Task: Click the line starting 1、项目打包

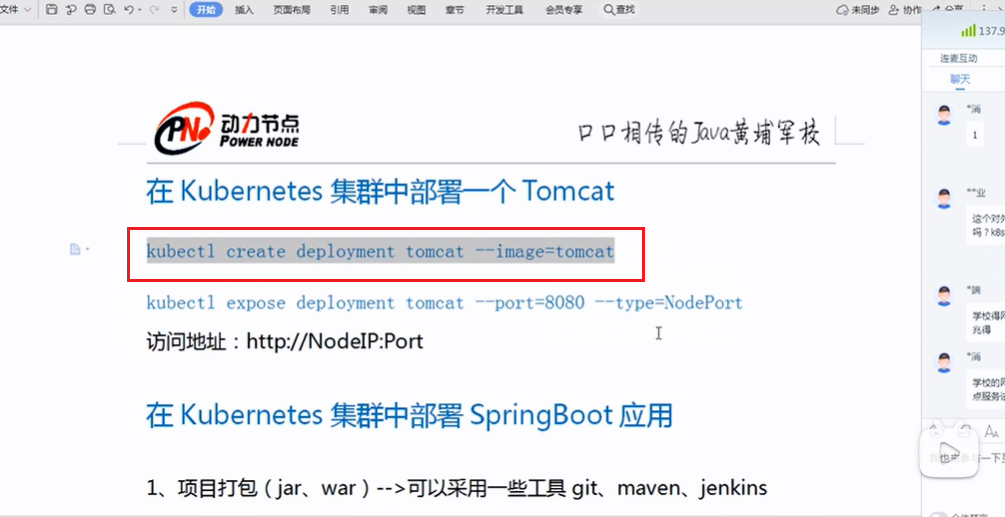Action: tap(456, 488)
